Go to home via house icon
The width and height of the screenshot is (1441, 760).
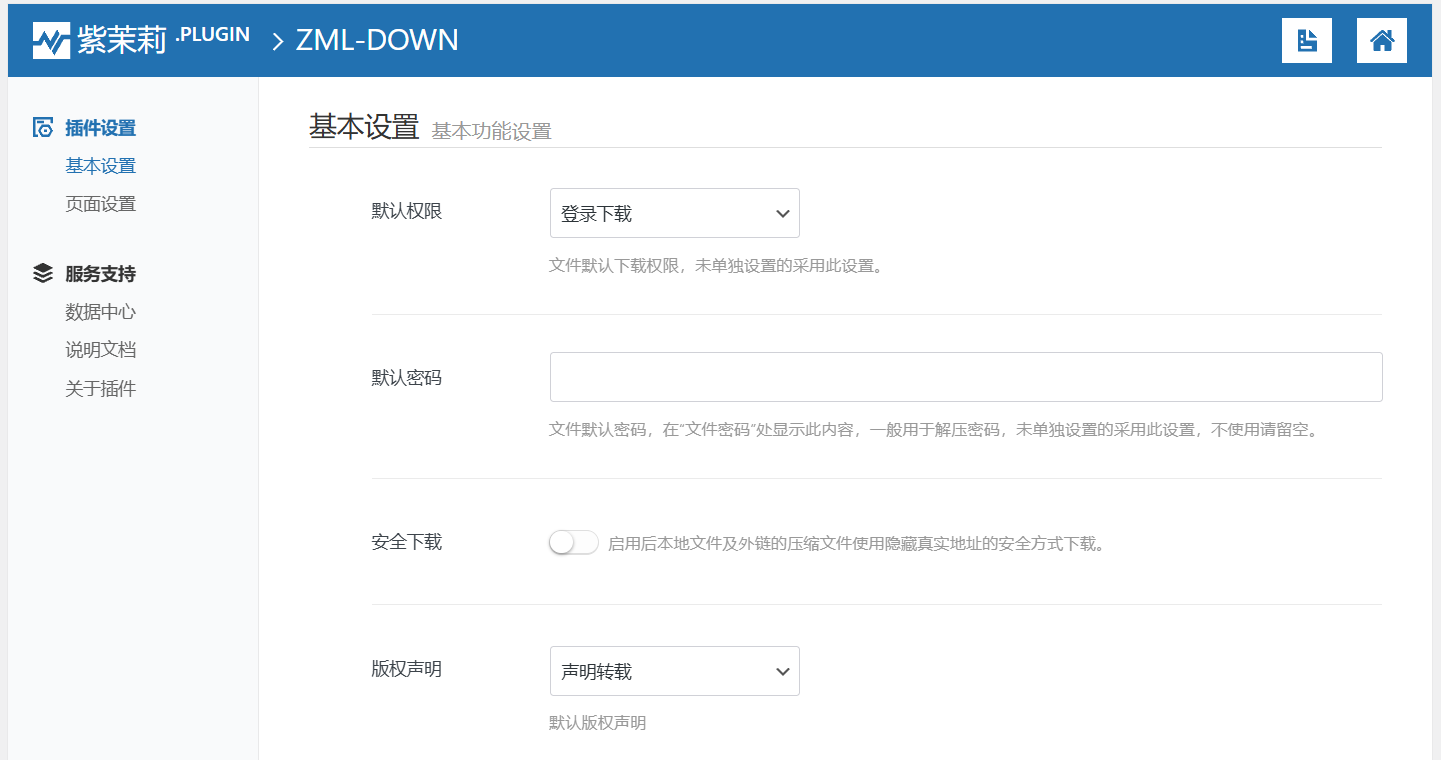[1382, 40]
